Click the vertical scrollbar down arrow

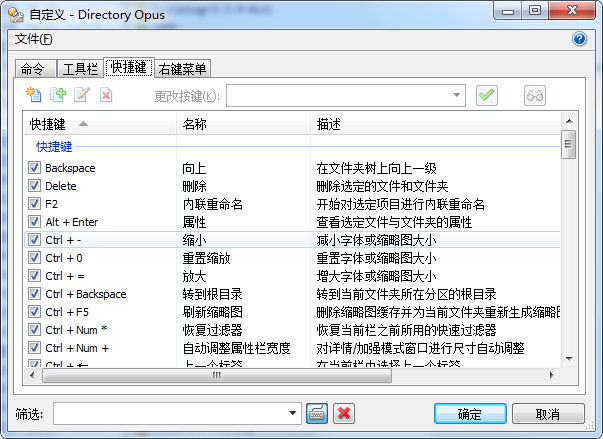point(569,359)
